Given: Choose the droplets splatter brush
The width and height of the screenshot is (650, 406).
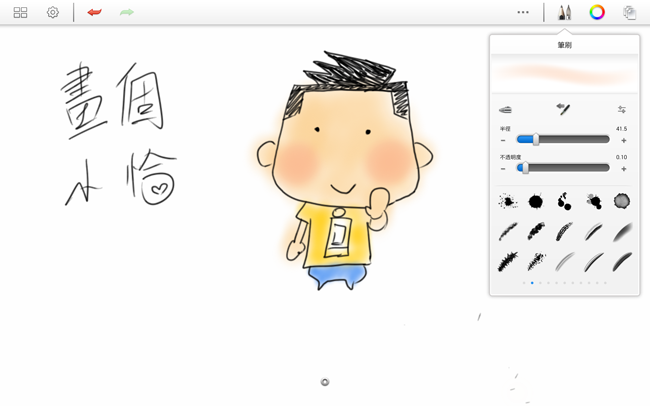Looking at the screenshot, I should 564,202.
